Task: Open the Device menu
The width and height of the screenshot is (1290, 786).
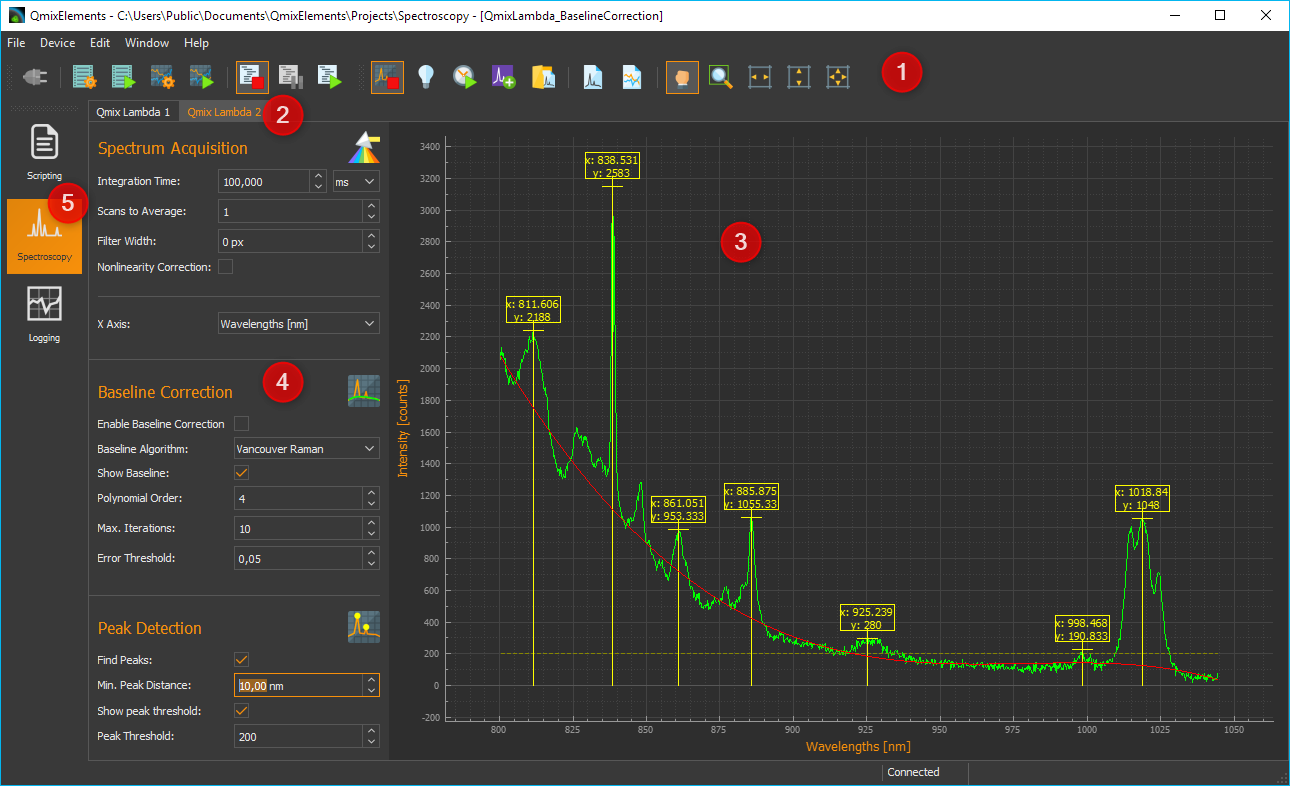Action: 57,43
